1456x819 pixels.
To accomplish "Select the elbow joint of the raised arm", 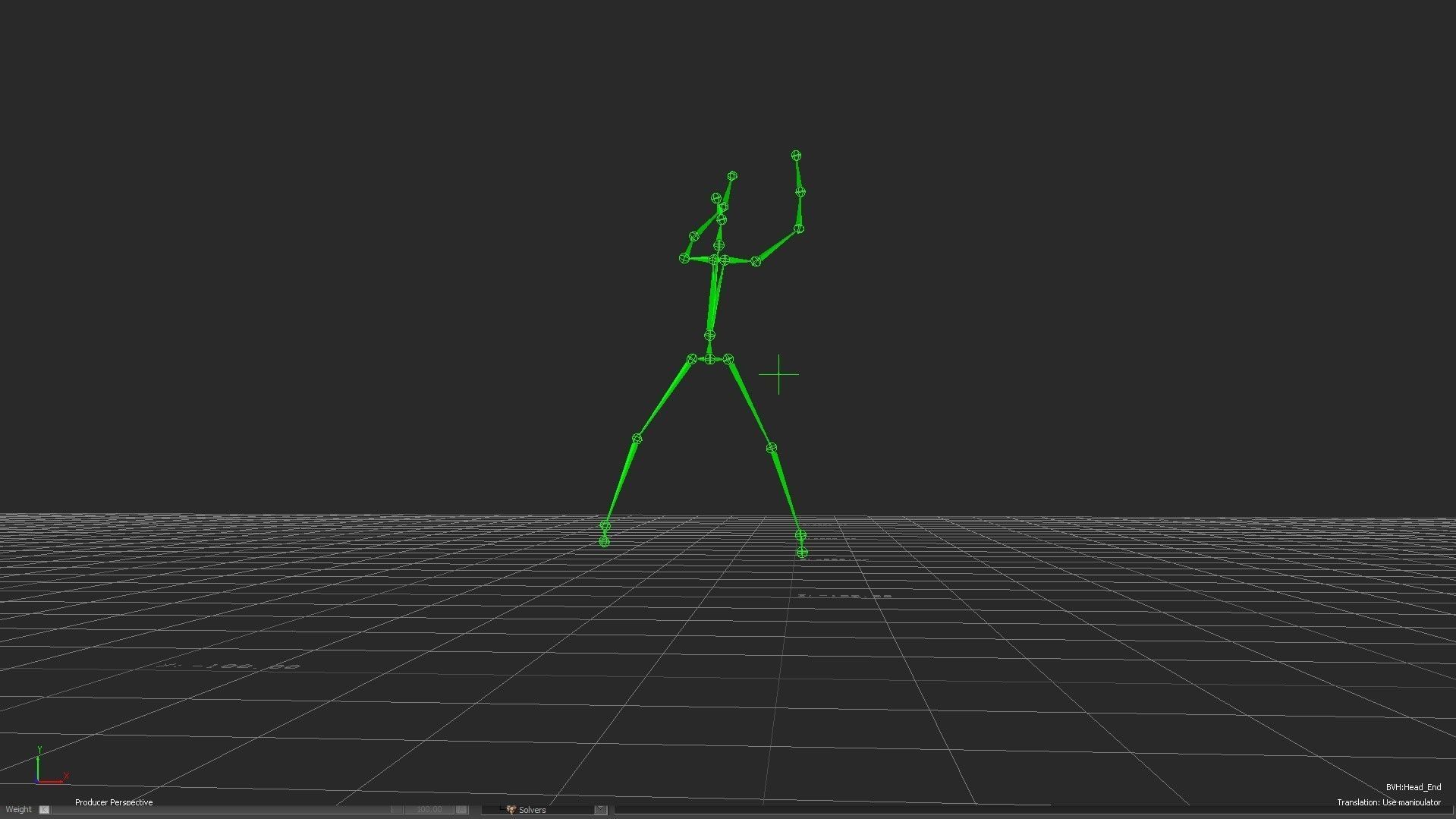I will pyautogui.click(x=798, y=228).
